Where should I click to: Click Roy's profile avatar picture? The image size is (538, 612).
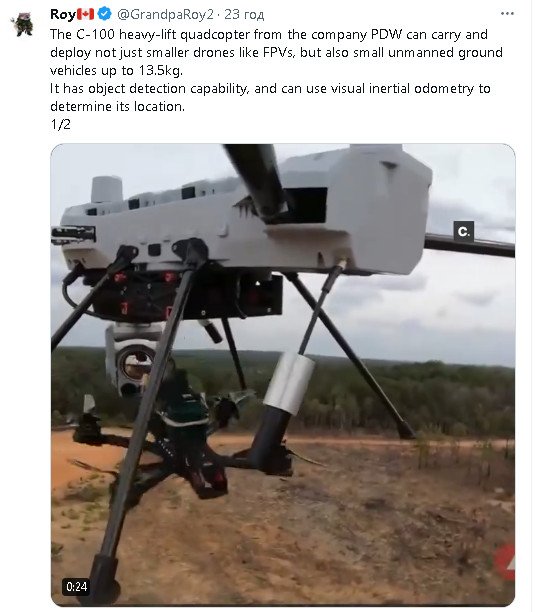point(22,24)
